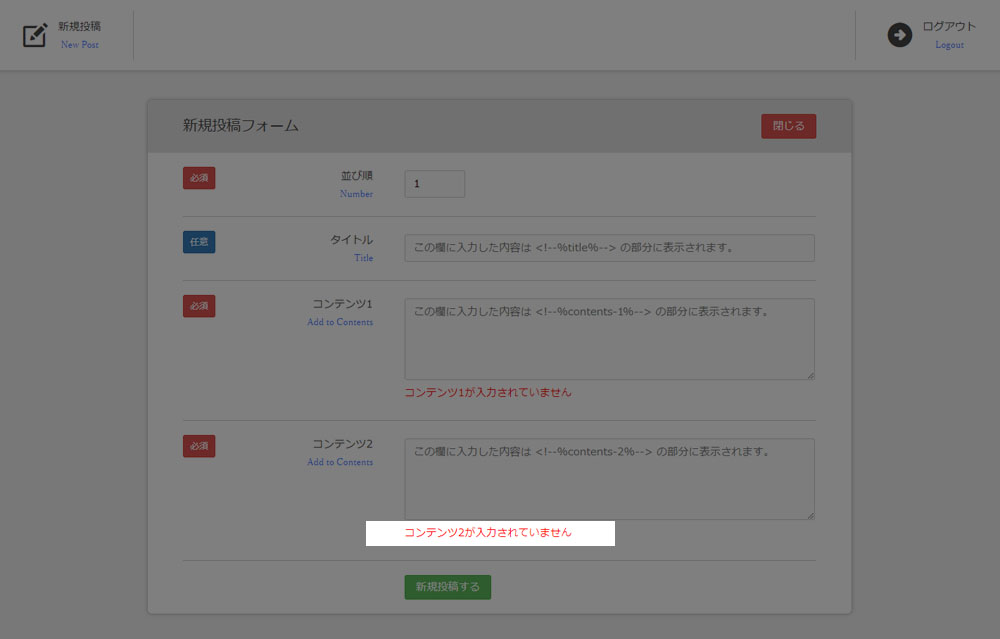Click the コンテンツ1 Add to Contents label

pyautogui.click(x=340, y=312)
